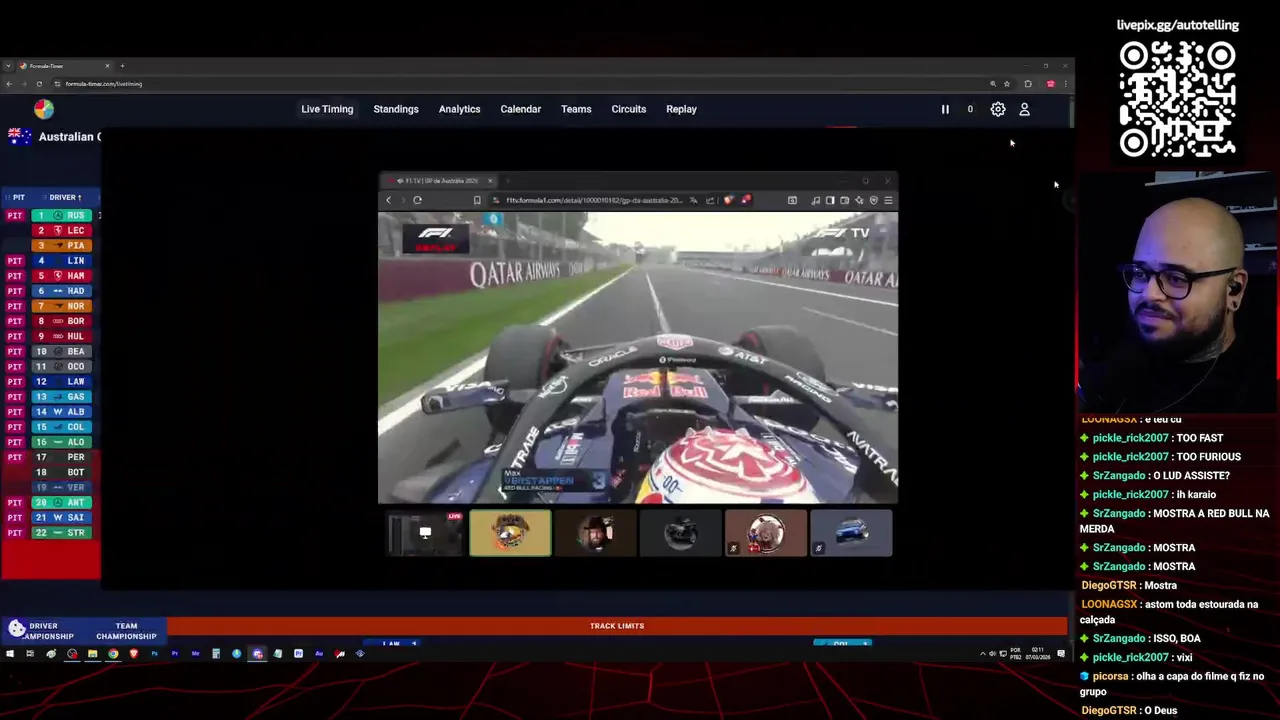Reload the Formula-Timer page

(39, 84)
